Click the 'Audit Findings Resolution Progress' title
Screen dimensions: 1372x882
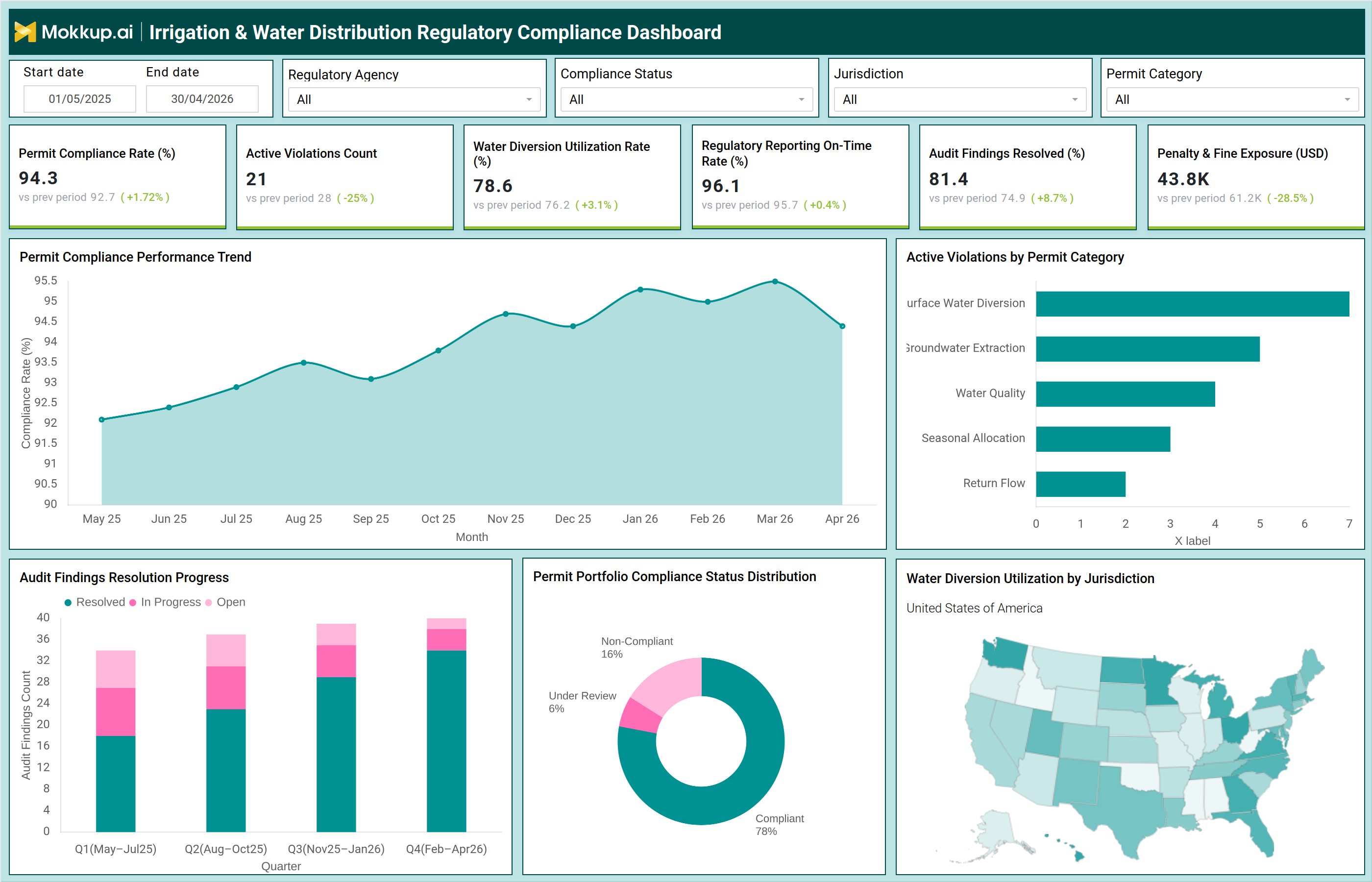(124, 577)
